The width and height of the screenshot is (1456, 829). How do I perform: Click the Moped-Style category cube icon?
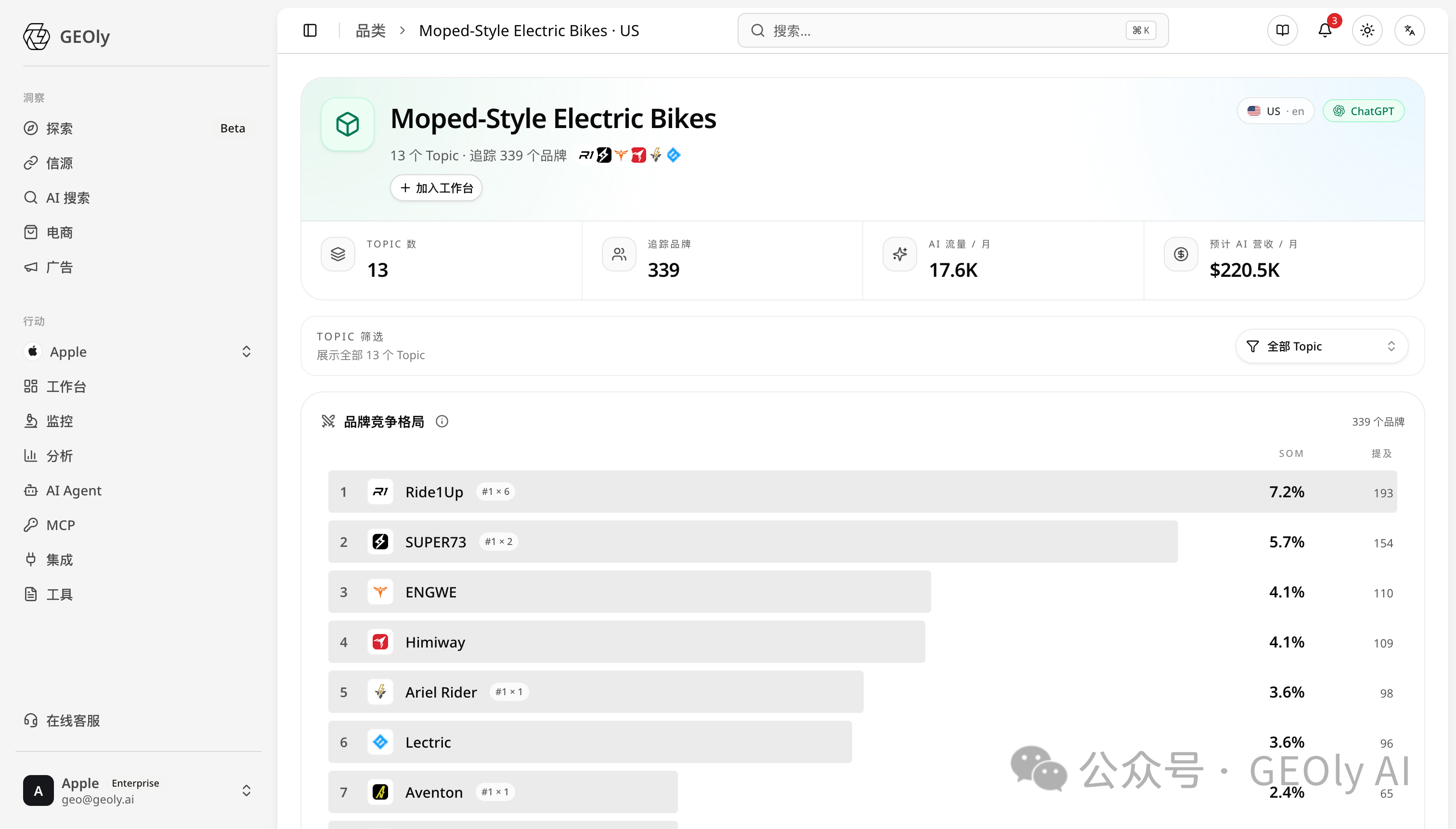(x=347, y=124)
